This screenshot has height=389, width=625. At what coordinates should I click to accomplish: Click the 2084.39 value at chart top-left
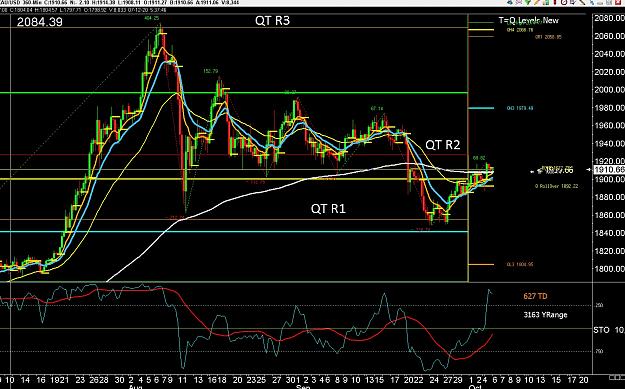point(39,22)
